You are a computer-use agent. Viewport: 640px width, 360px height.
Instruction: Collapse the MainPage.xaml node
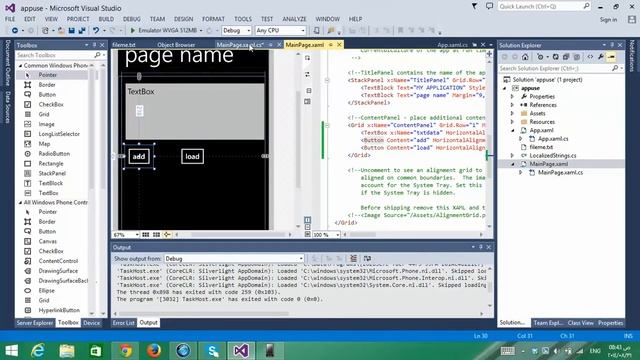pyautogui.click(x=513, y=164)
